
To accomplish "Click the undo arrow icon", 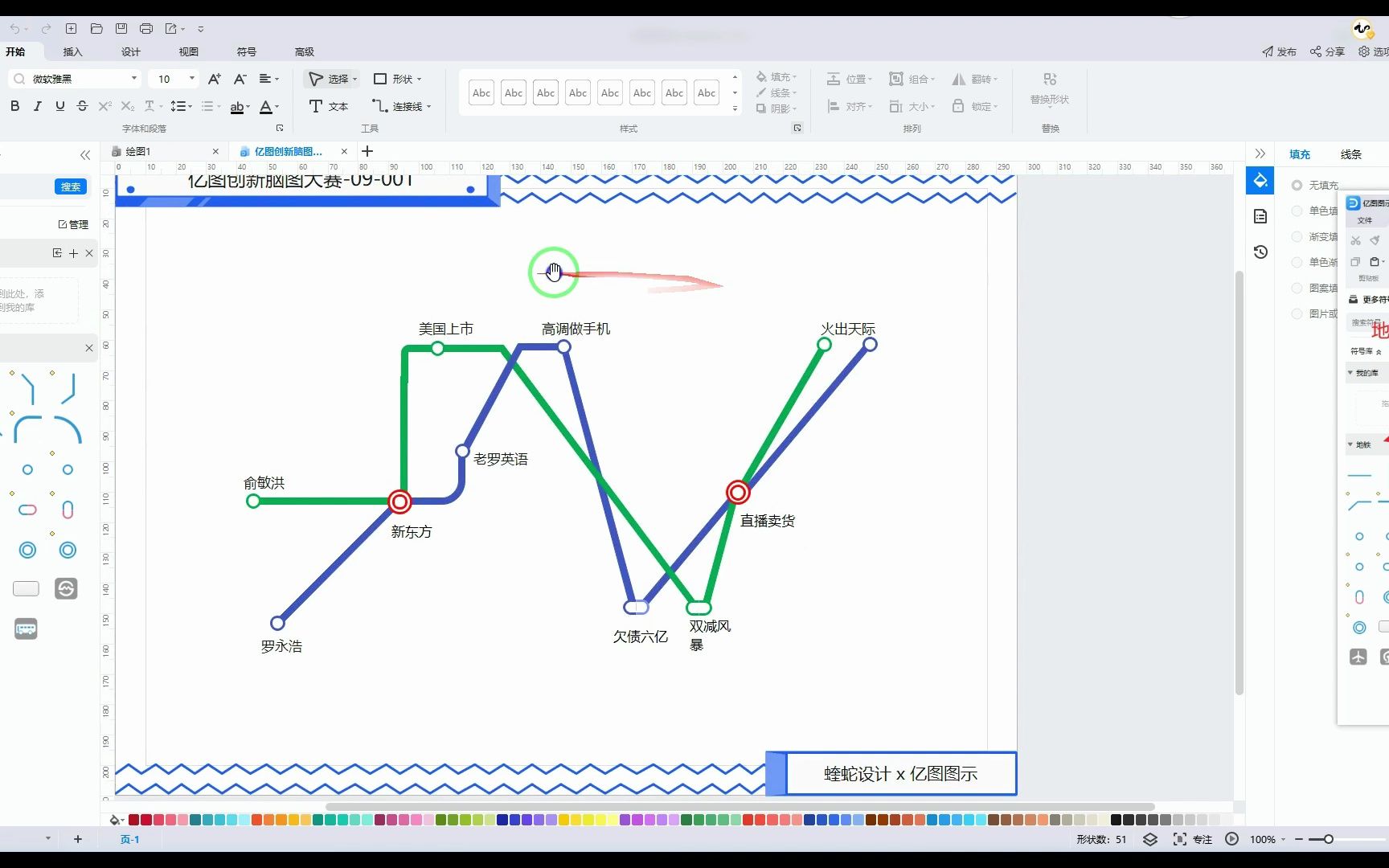I will tap(14, 29).
